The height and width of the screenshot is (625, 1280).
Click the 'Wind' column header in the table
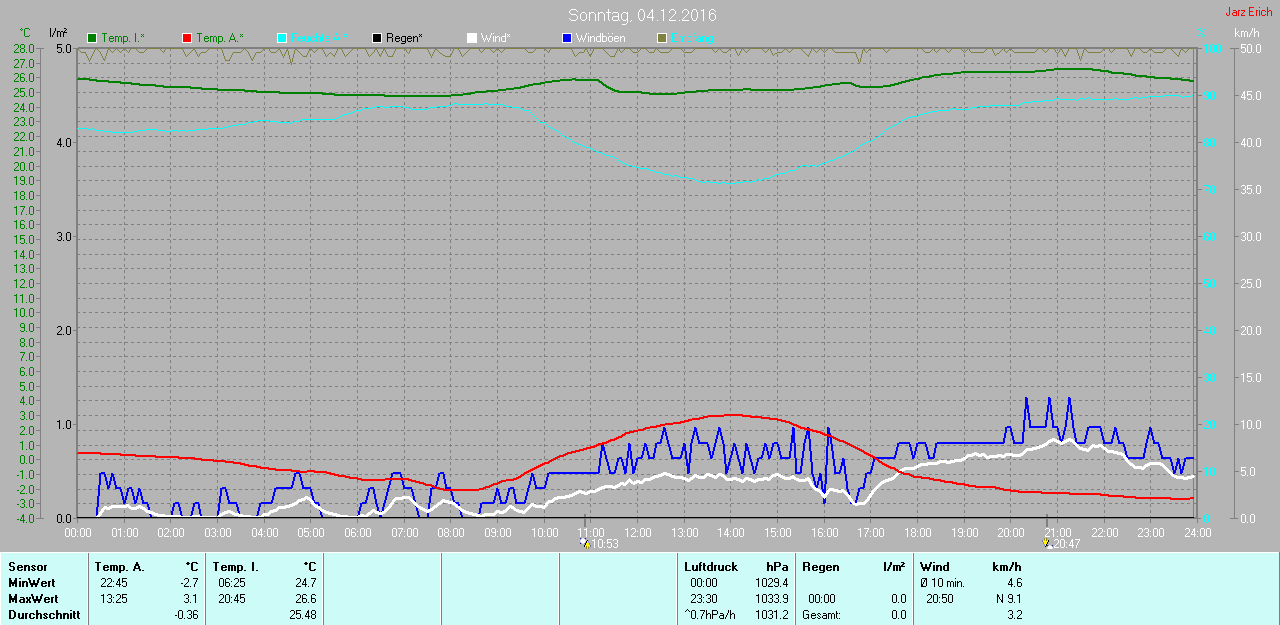click(x=935, y=567)
